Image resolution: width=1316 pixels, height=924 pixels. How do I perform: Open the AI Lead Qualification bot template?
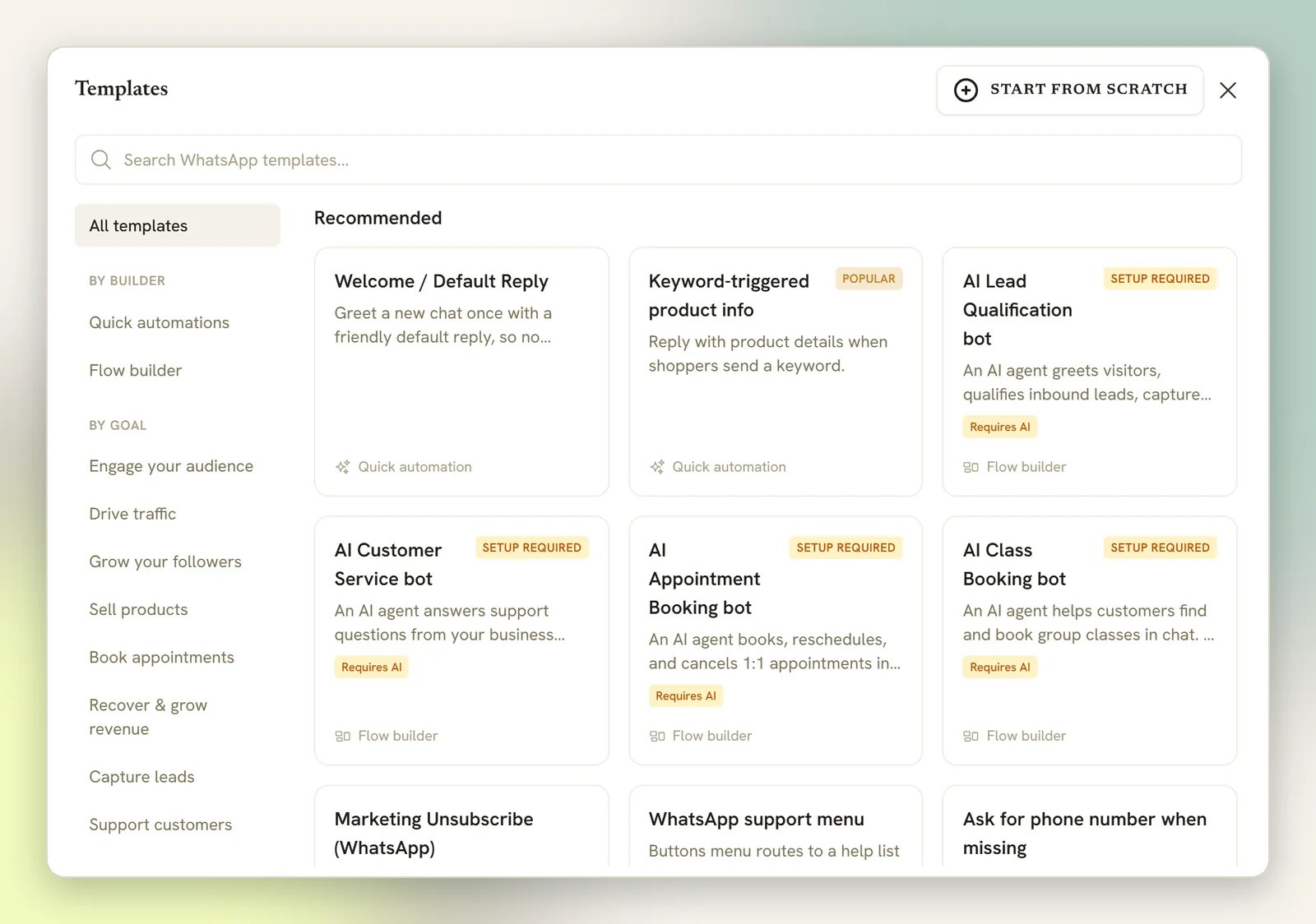coord(1090,372)
